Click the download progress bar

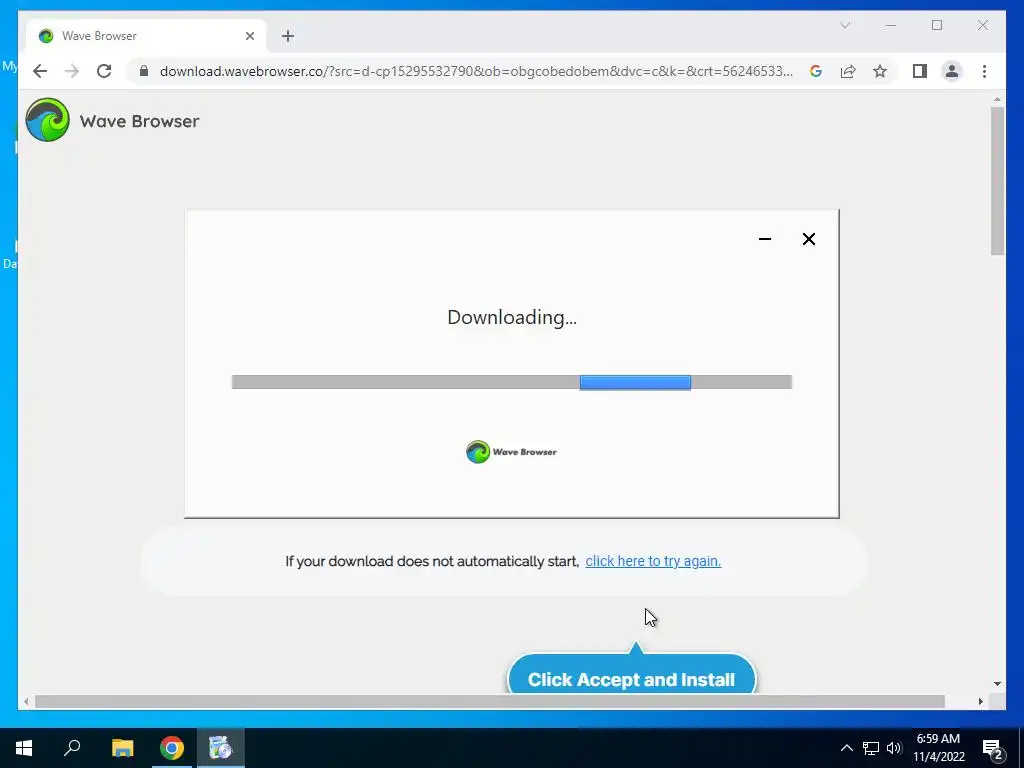pos(512,382)
